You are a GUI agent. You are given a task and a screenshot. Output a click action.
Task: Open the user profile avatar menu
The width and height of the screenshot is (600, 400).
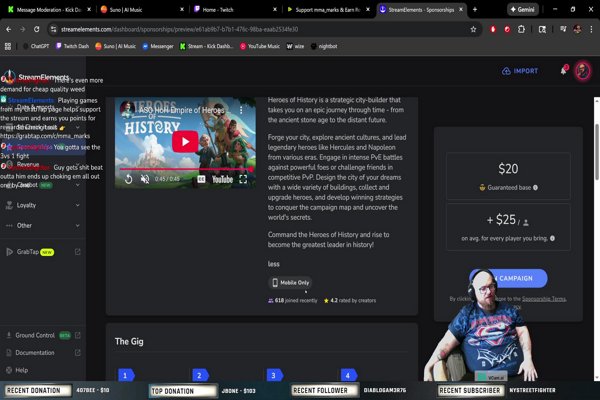[583, 71]
